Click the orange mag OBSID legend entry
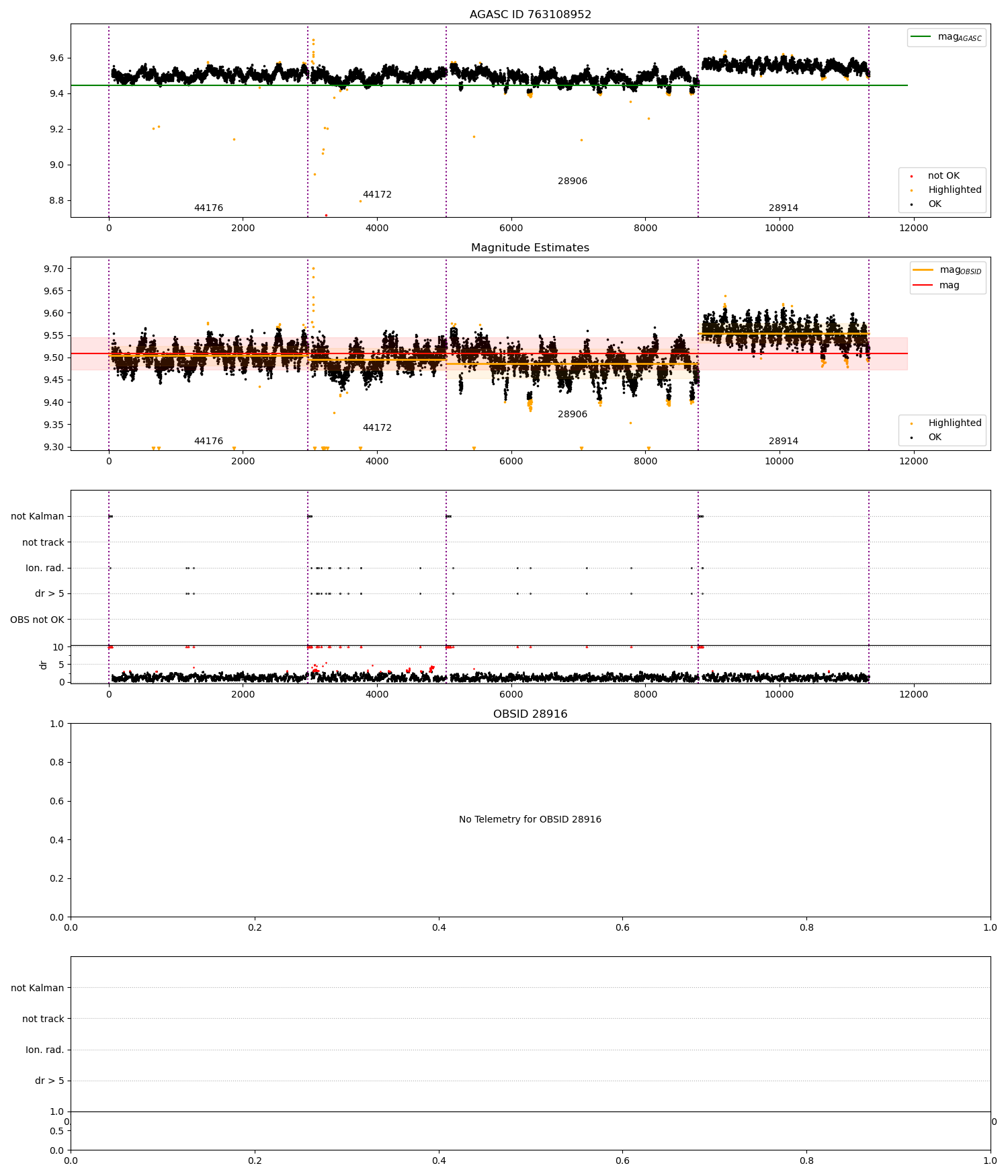1008x1176 pixels. pos(948,270)
